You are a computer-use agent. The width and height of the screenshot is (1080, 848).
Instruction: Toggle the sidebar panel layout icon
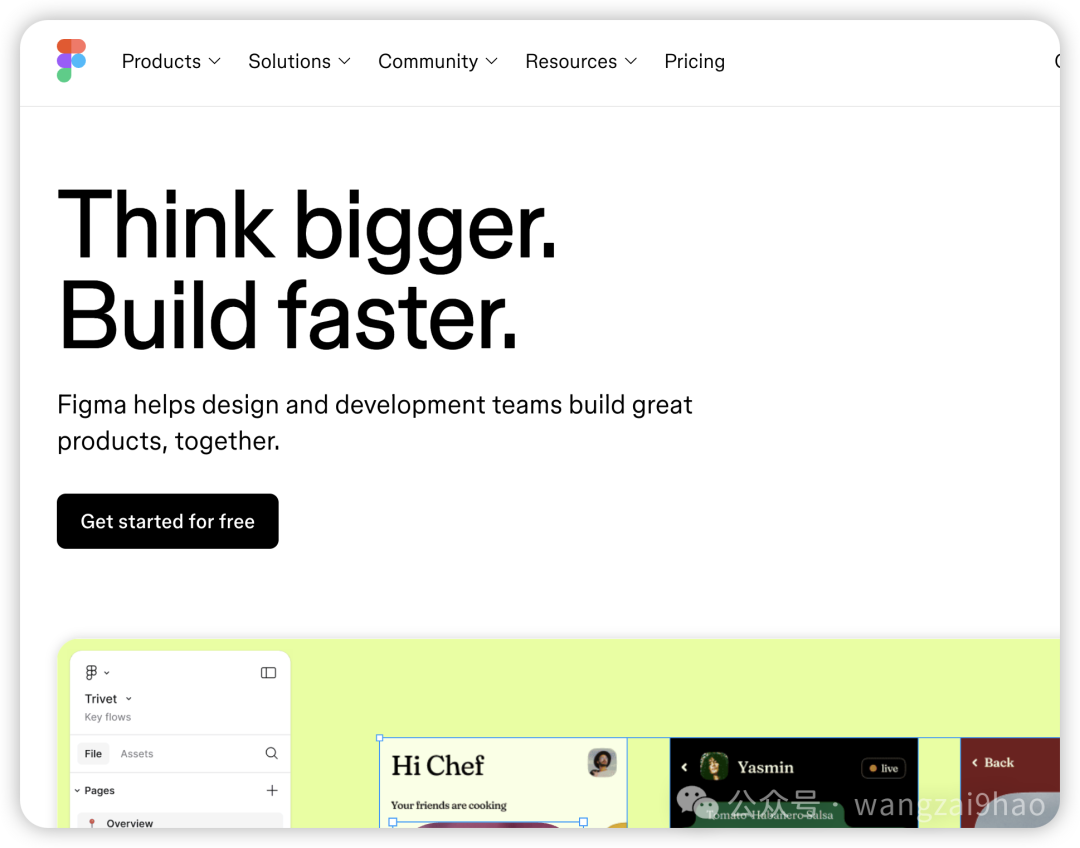269,672
